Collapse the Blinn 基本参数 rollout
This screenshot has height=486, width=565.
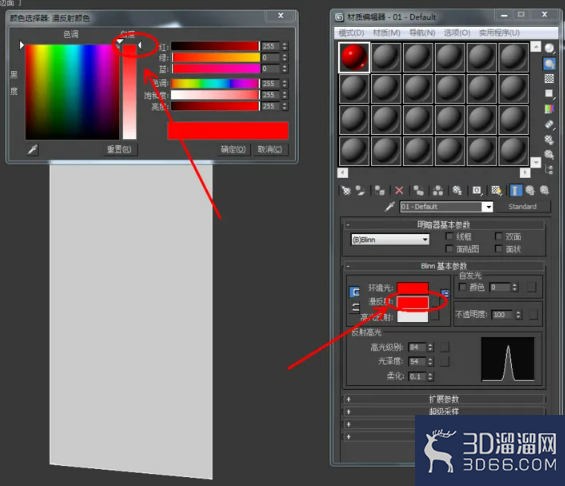point(444,266)
